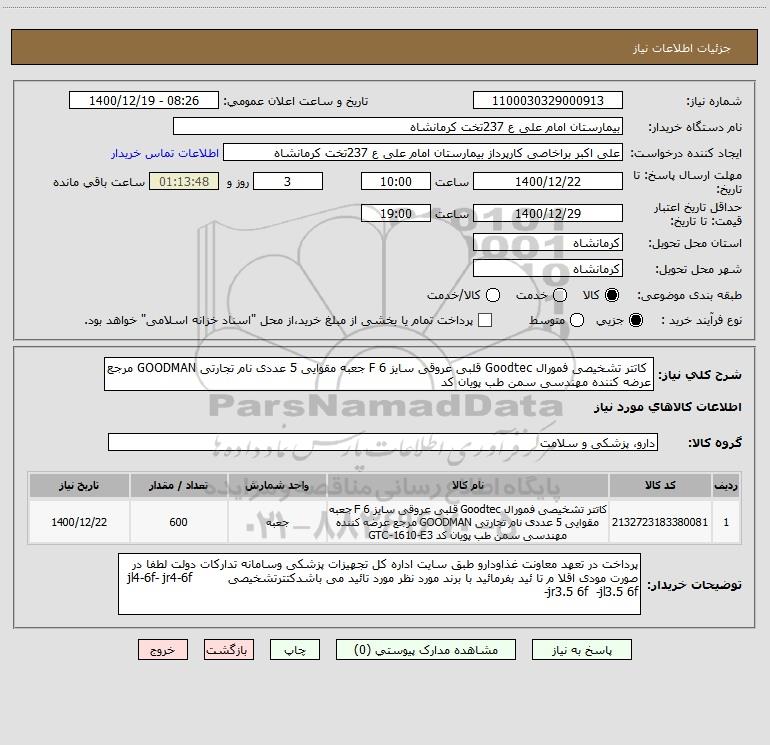
Task: Open the اطلاعات تماس خریدار link
Action: [165, 153]
